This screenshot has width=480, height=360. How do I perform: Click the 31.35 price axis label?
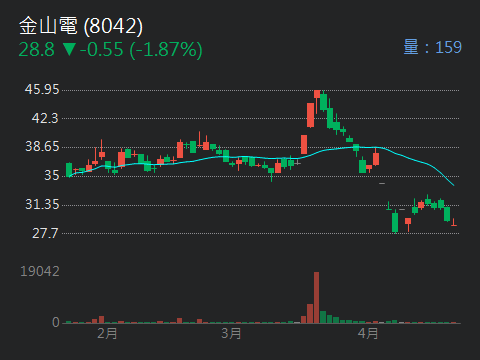click(42, 204)
